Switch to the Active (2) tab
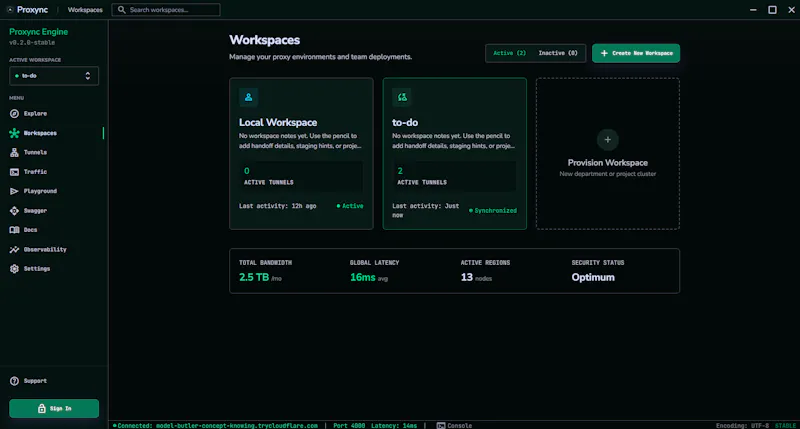The width and height of the screenshot is (800, 429). 509,53
